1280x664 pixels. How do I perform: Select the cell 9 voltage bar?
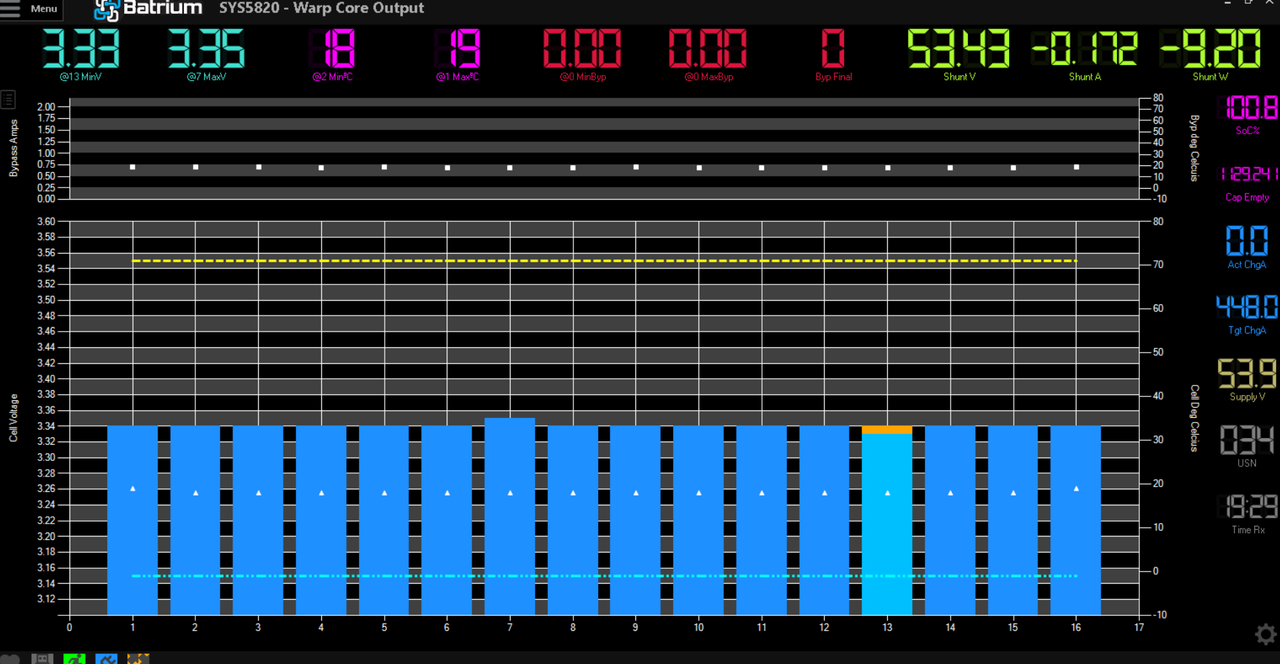tap(636, 520)
